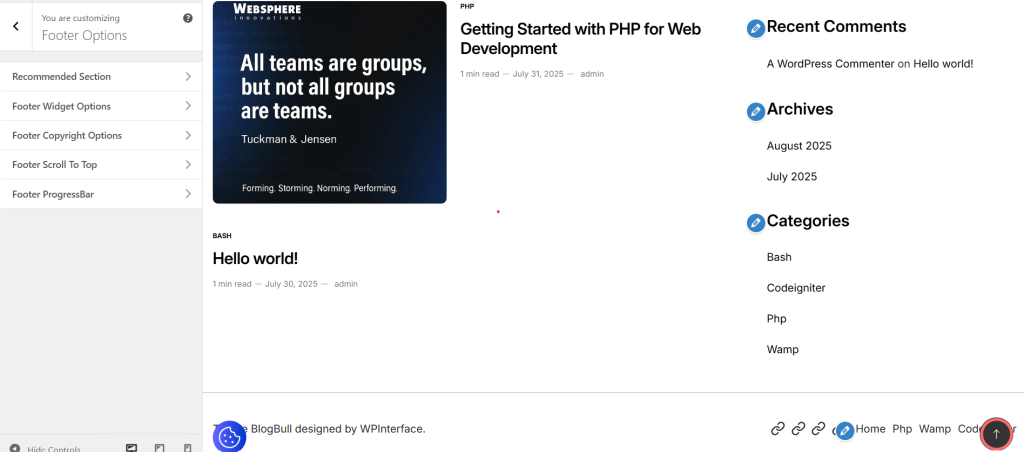Click the scroll-to-top arrow button
This screenshot has height=452, width=1024.
click(995, 433)
